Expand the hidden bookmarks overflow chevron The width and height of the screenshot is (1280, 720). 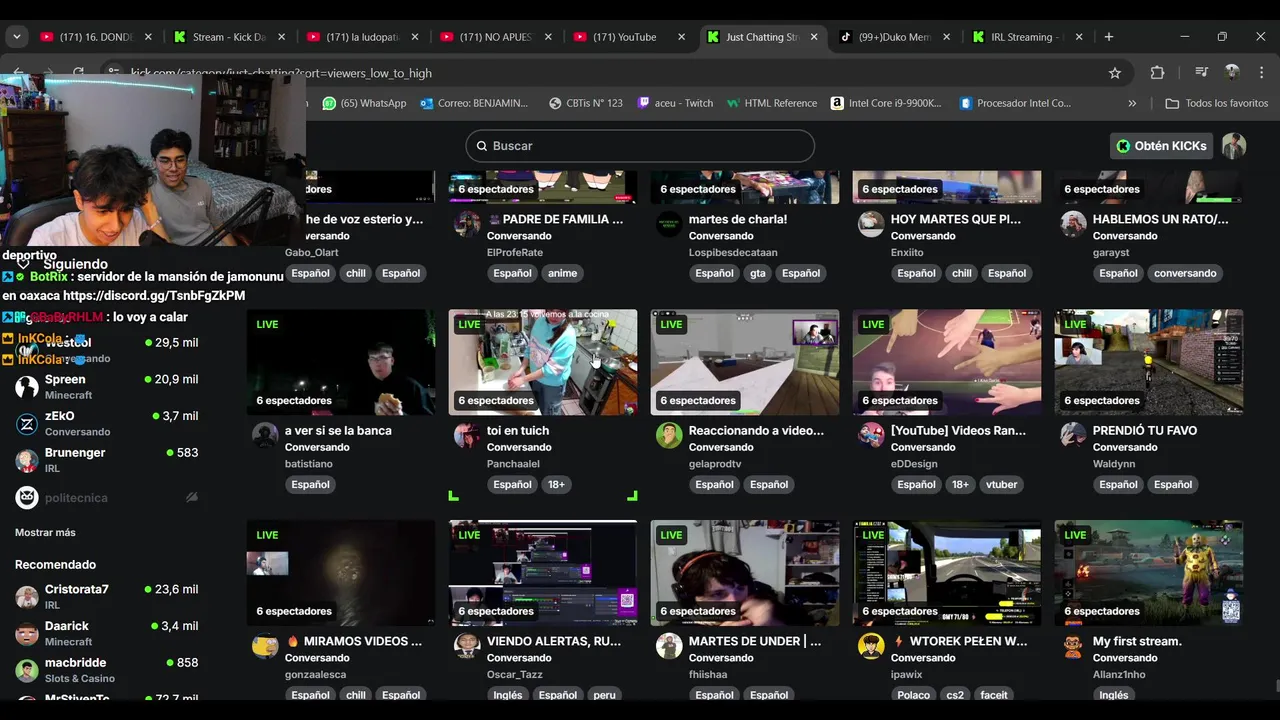tap(1132, 103)
